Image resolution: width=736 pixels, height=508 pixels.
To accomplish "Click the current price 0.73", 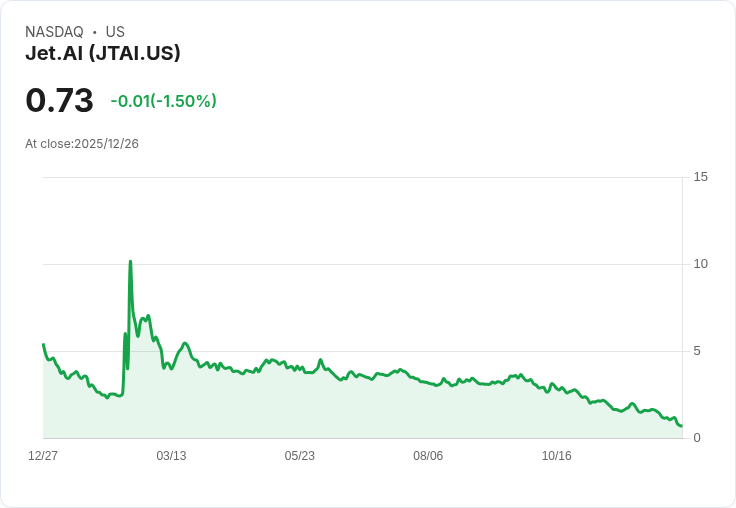I will 59,100.
